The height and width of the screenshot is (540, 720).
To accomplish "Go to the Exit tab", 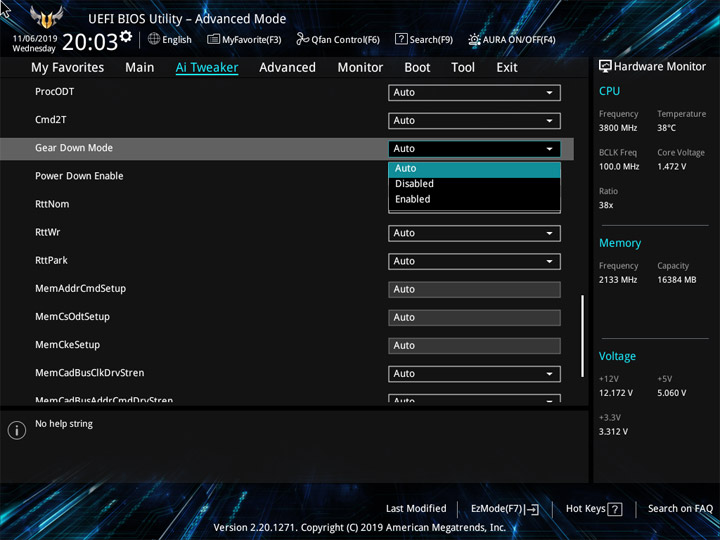I will (x=507, y=68).
